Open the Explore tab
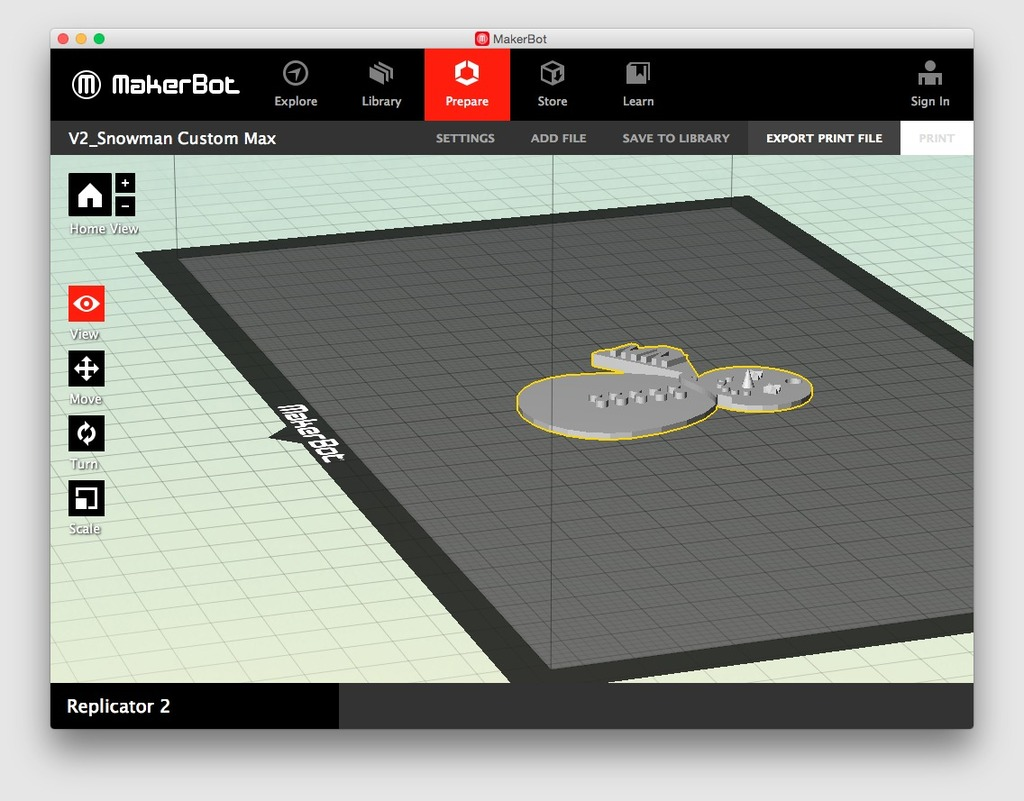This screenshot has width=1024, height=801. pos(296,84)
